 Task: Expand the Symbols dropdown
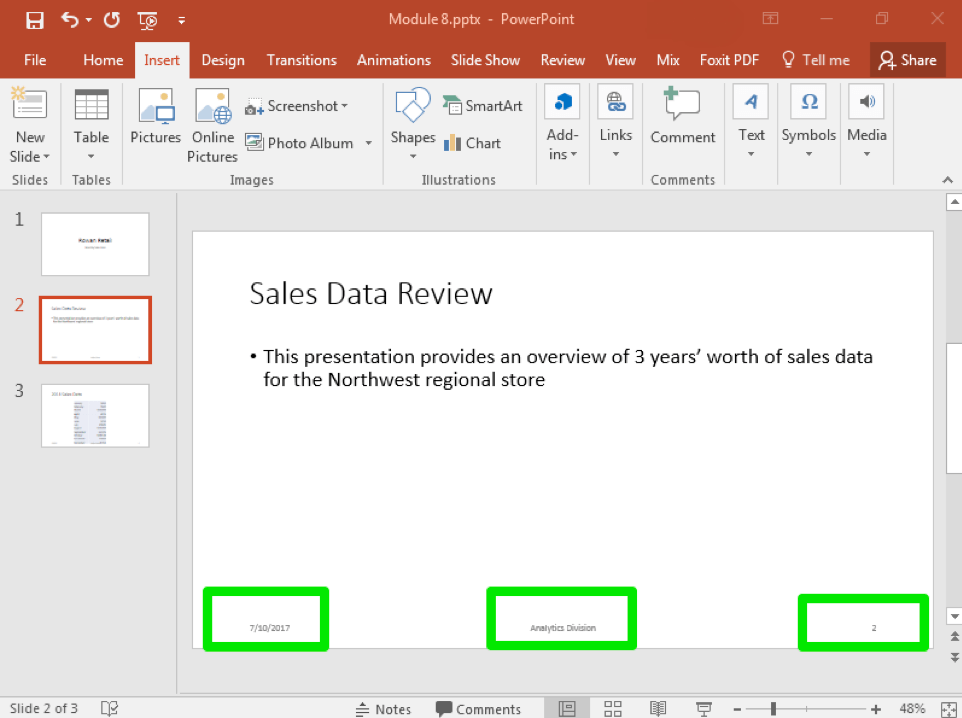[808, 154]
